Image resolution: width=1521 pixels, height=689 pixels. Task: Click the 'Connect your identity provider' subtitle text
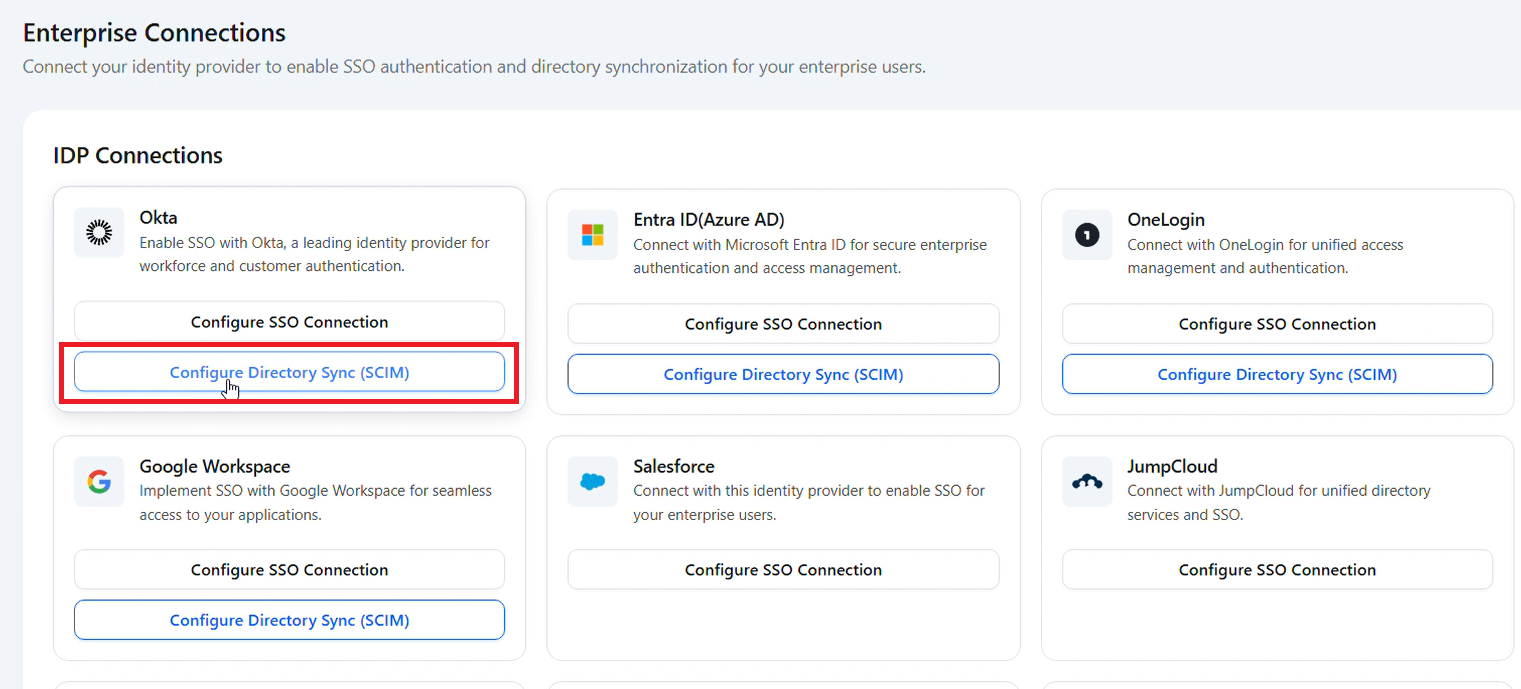[474, 67]
